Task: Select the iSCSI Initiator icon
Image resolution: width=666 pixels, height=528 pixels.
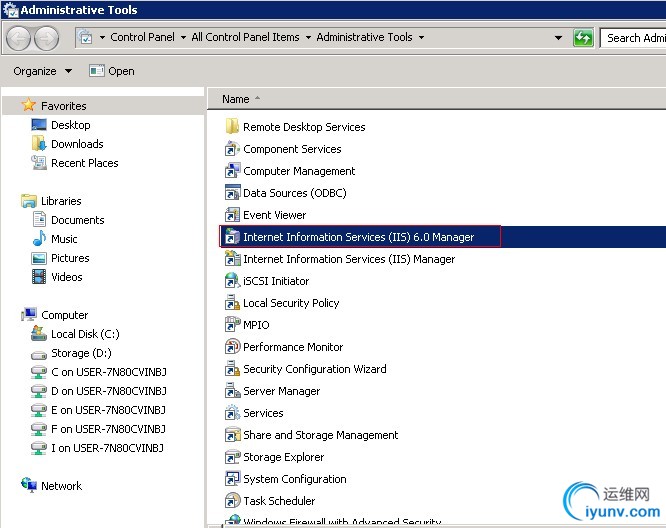Action: click(232, 281)
